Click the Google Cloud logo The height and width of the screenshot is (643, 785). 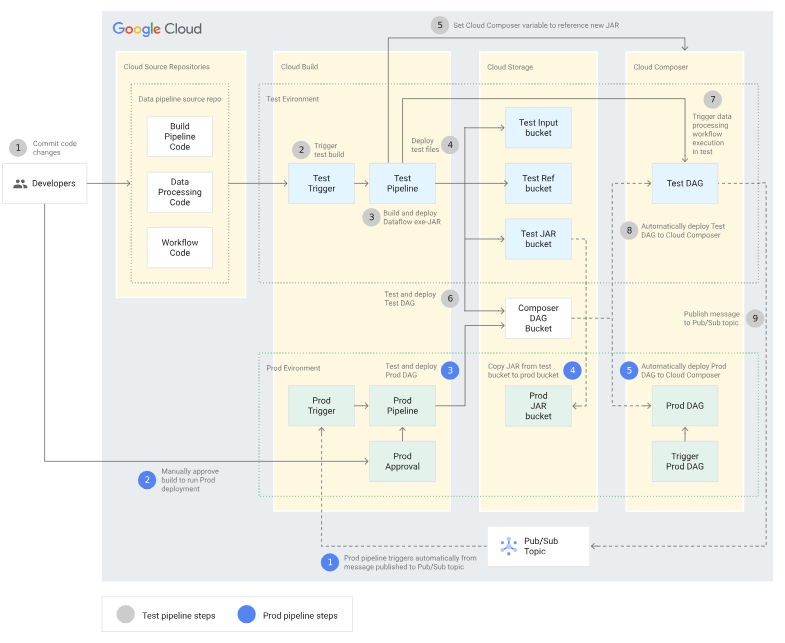click(x=157, y=29)
